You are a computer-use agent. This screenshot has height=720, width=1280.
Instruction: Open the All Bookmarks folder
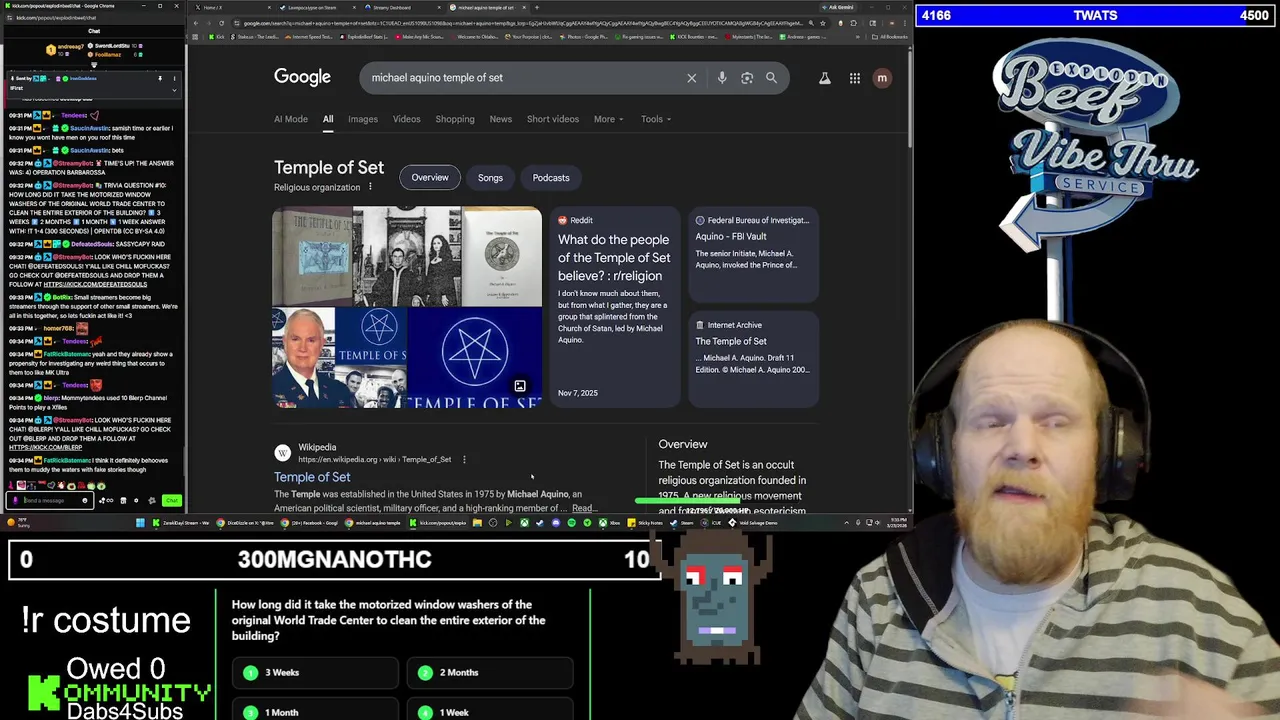tap(890, 37)
